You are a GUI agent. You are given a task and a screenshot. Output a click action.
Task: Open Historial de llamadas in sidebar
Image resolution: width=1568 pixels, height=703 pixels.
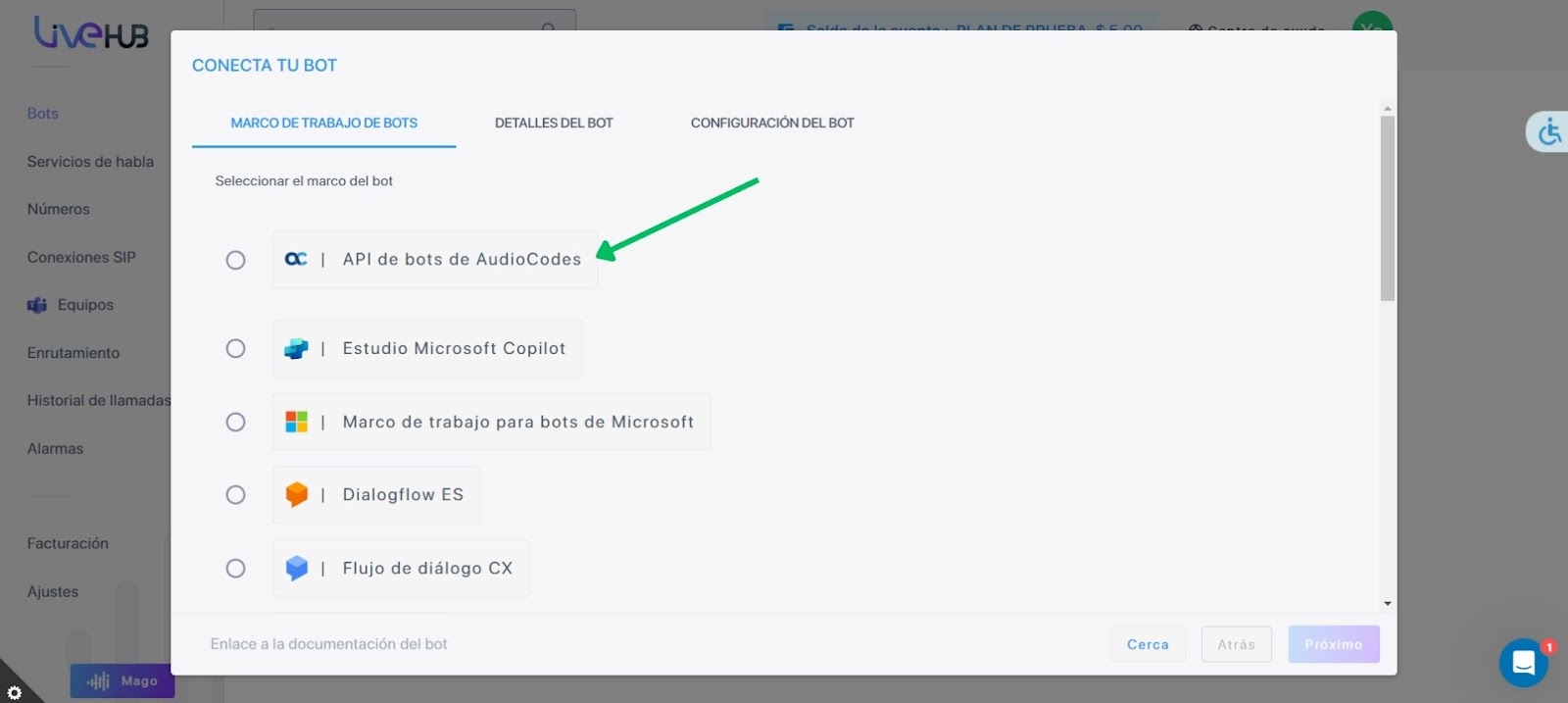(99, 400)
